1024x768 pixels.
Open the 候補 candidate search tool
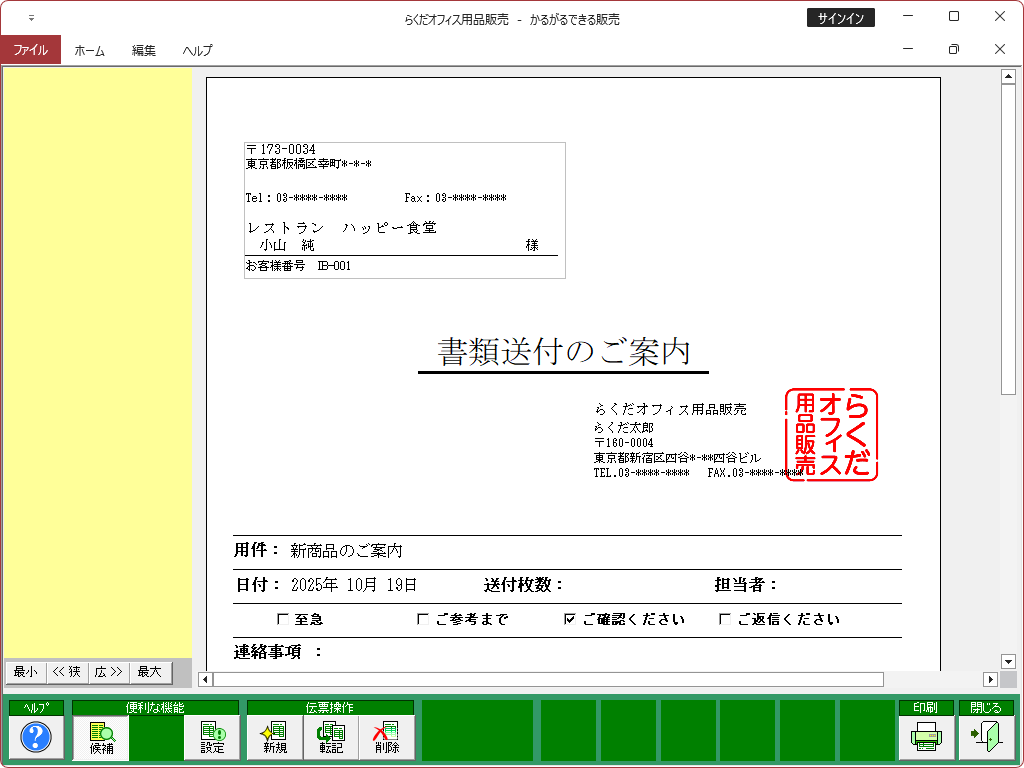101,738
